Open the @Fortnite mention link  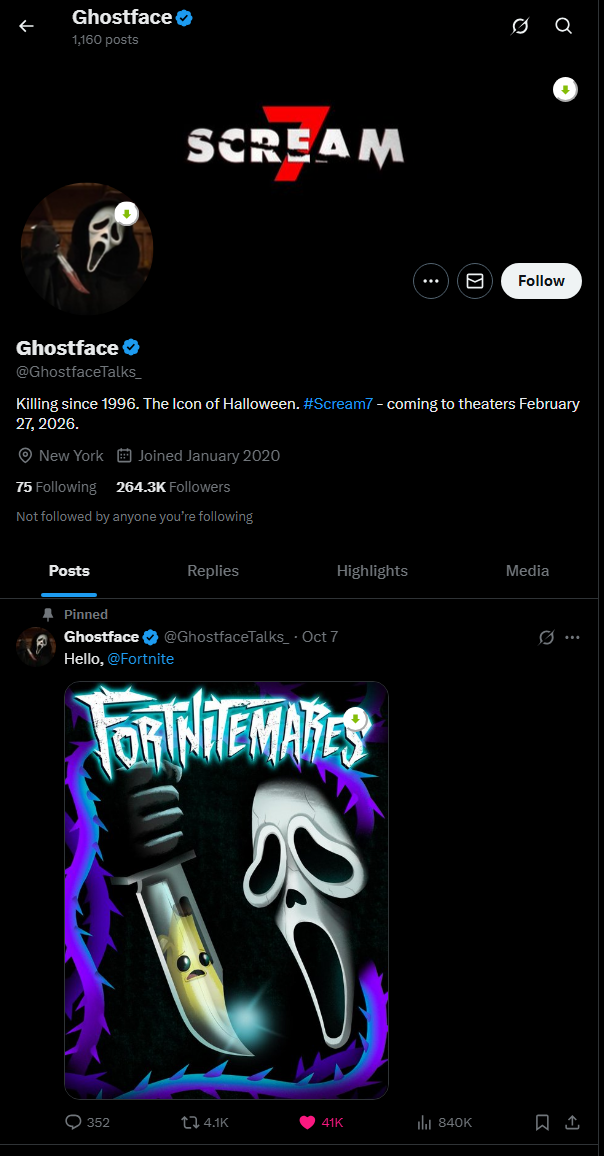141,659
